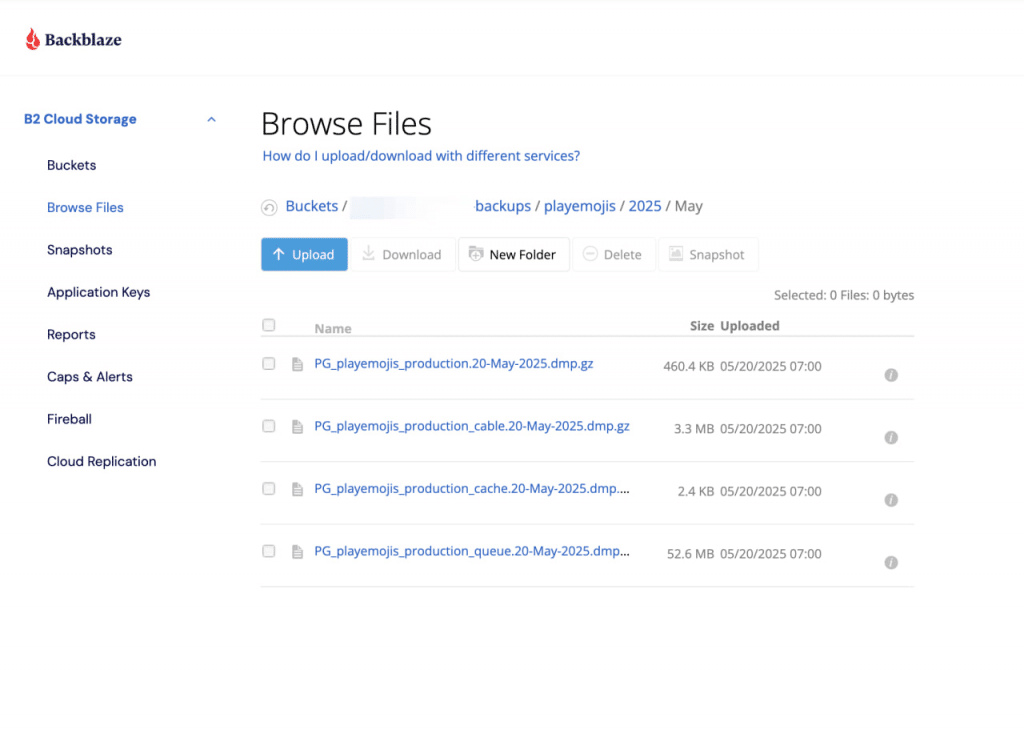
Task: Click the Download button
Action: (x=403, y=255)
